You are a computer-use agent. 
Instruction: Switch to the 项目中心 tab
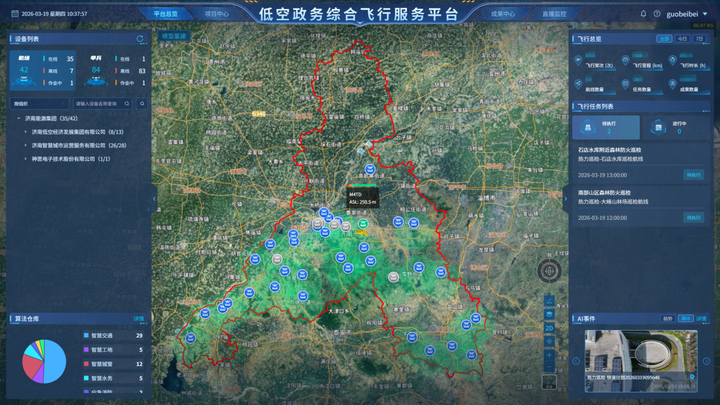(216, 15)
